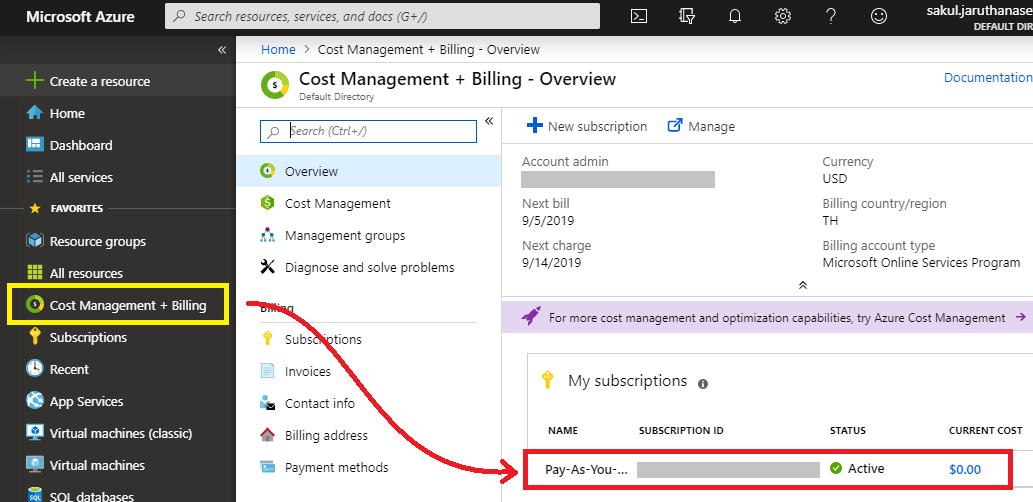The width and height of the screenshot is (1033, 502).
Task: Click the SUBSCRIPTION ID column header
Action: point(681,430)
